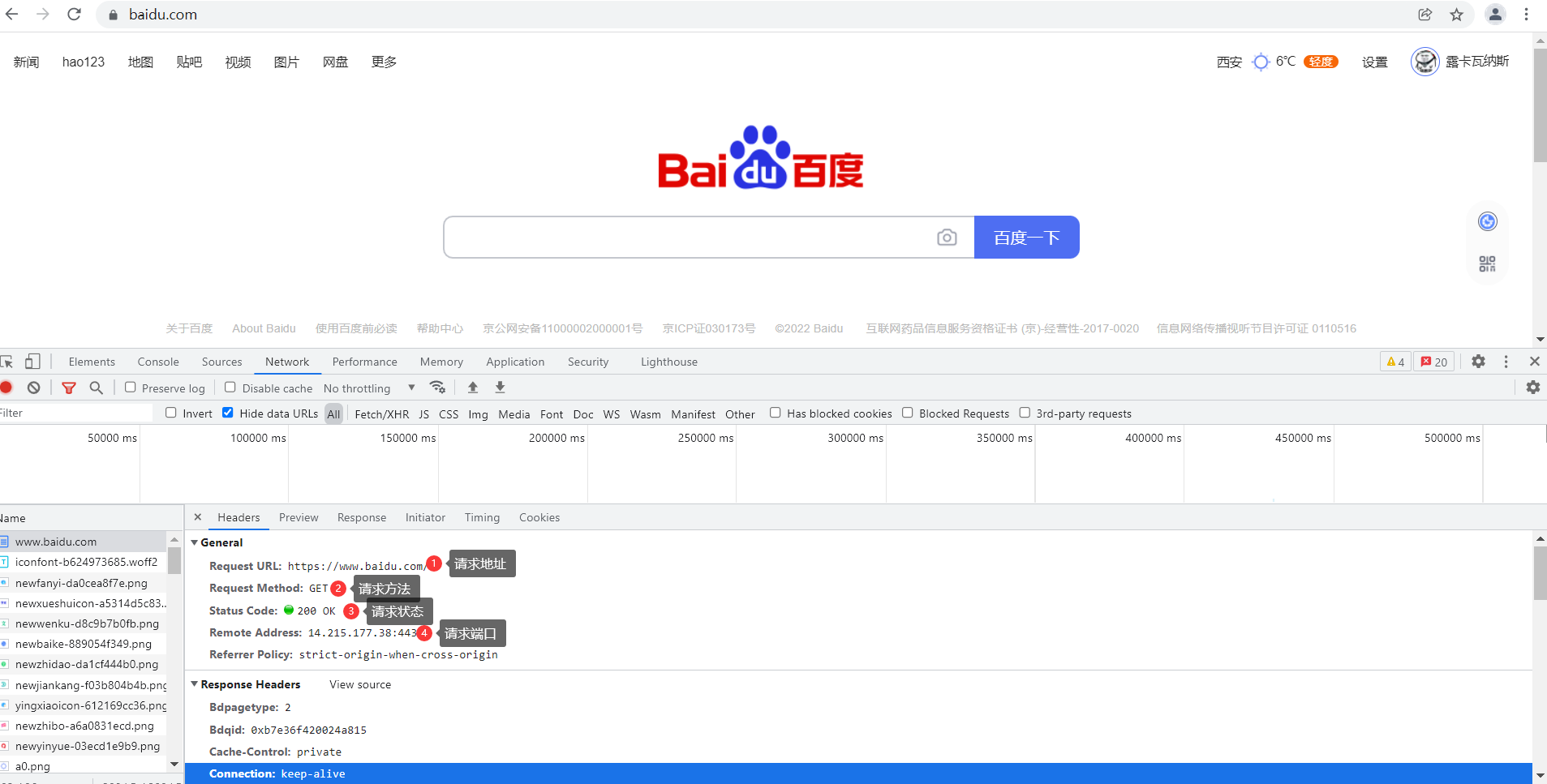1547x784 pixels.
Task: Import HAR file with upload arrow
Action: 473,388
